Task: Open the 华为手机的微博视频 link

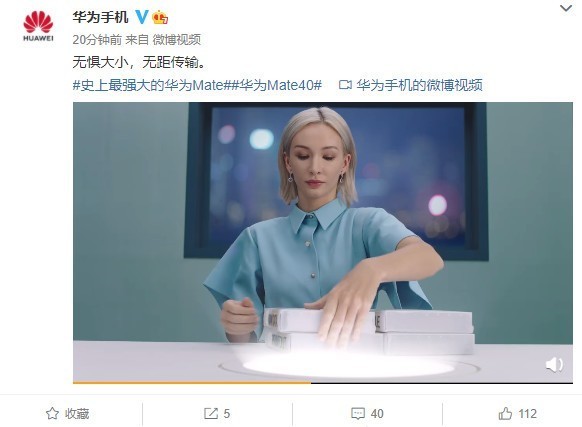Action: [x=419, y=85]
